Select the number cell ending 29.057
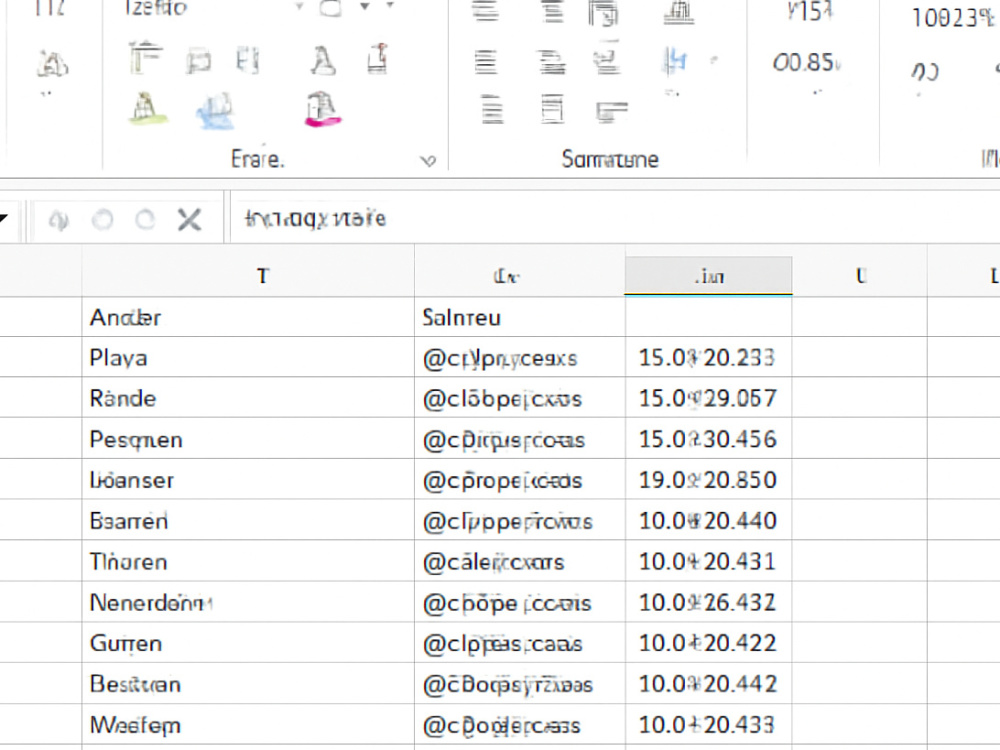1000x750 pixels. pos(709,398)
